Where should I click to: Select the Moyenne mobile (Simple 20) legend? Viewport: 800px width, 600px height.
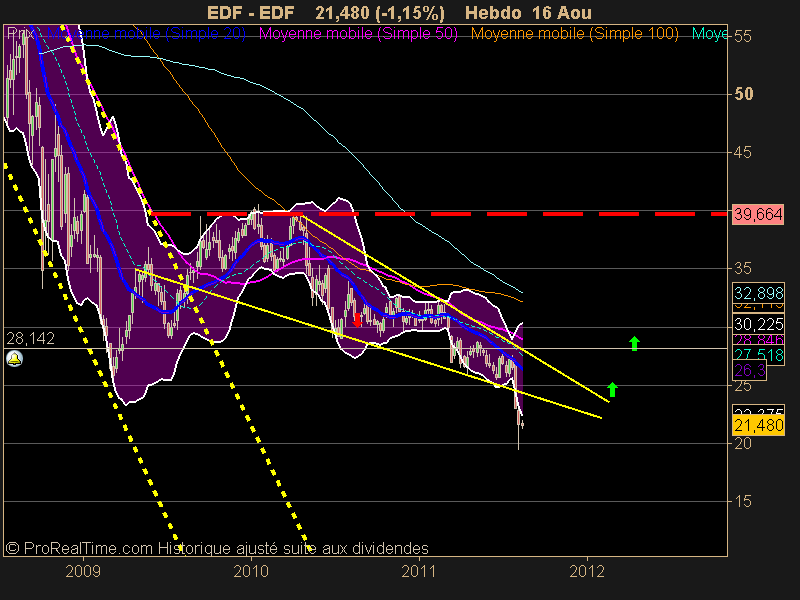click(x=147, y=34)
